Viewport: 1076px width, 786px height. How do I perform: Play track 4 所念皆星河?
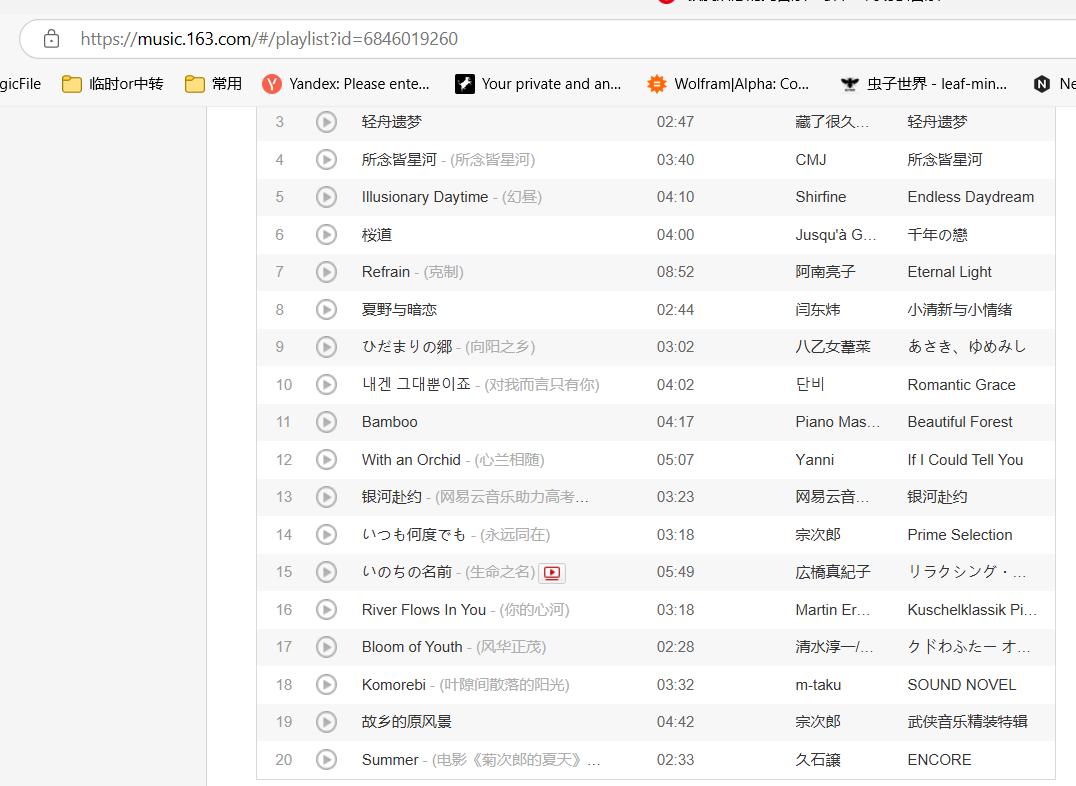tap(326, 160)
